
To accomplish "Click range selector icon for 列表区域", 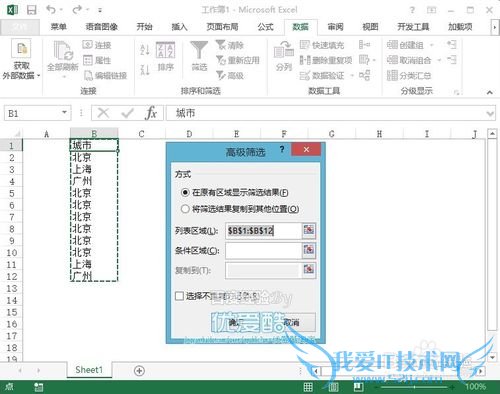I will click(x=309, y=230).
